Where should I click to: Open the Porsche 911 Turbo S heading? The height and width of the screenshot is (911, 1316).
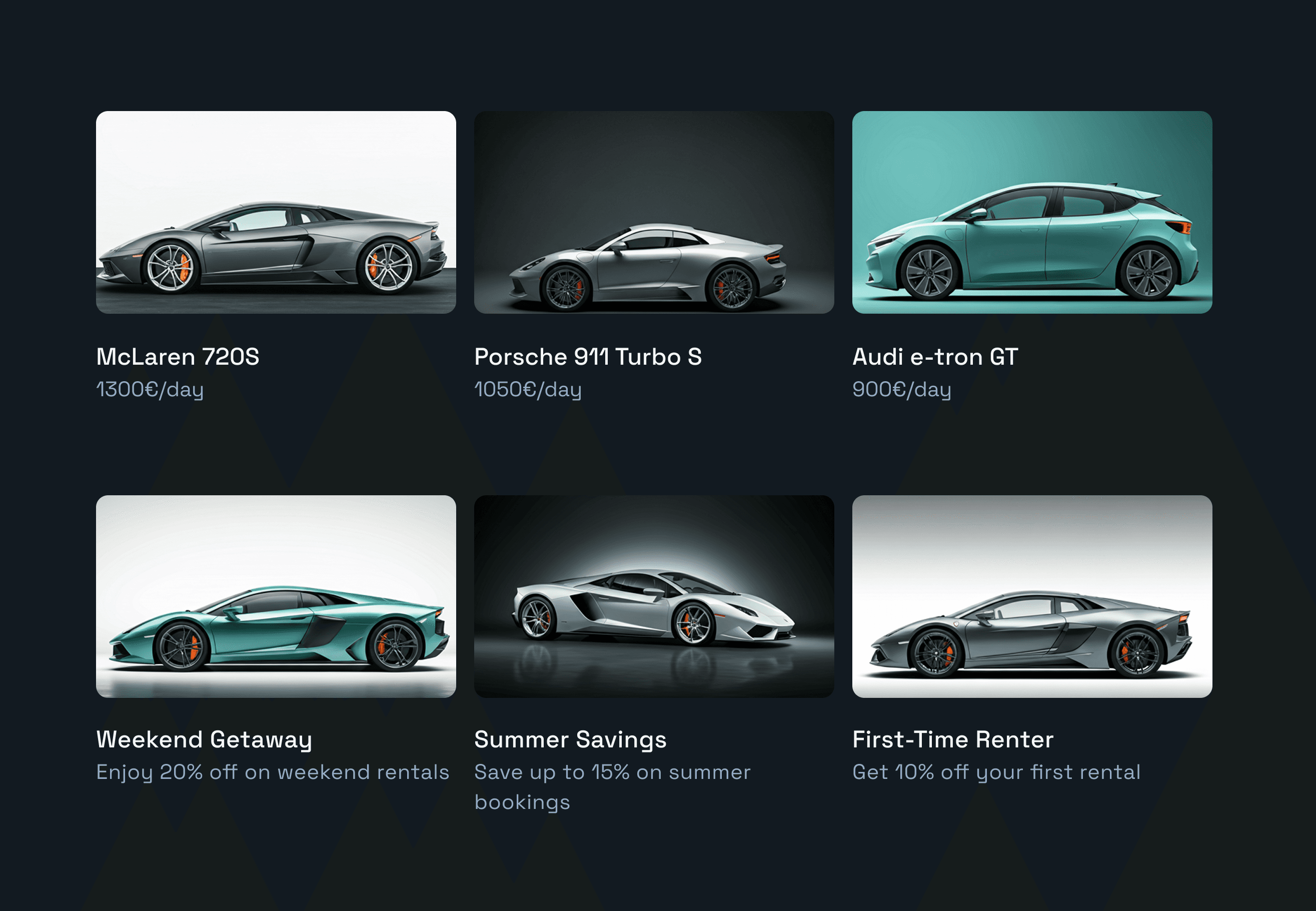pos(588,357)
